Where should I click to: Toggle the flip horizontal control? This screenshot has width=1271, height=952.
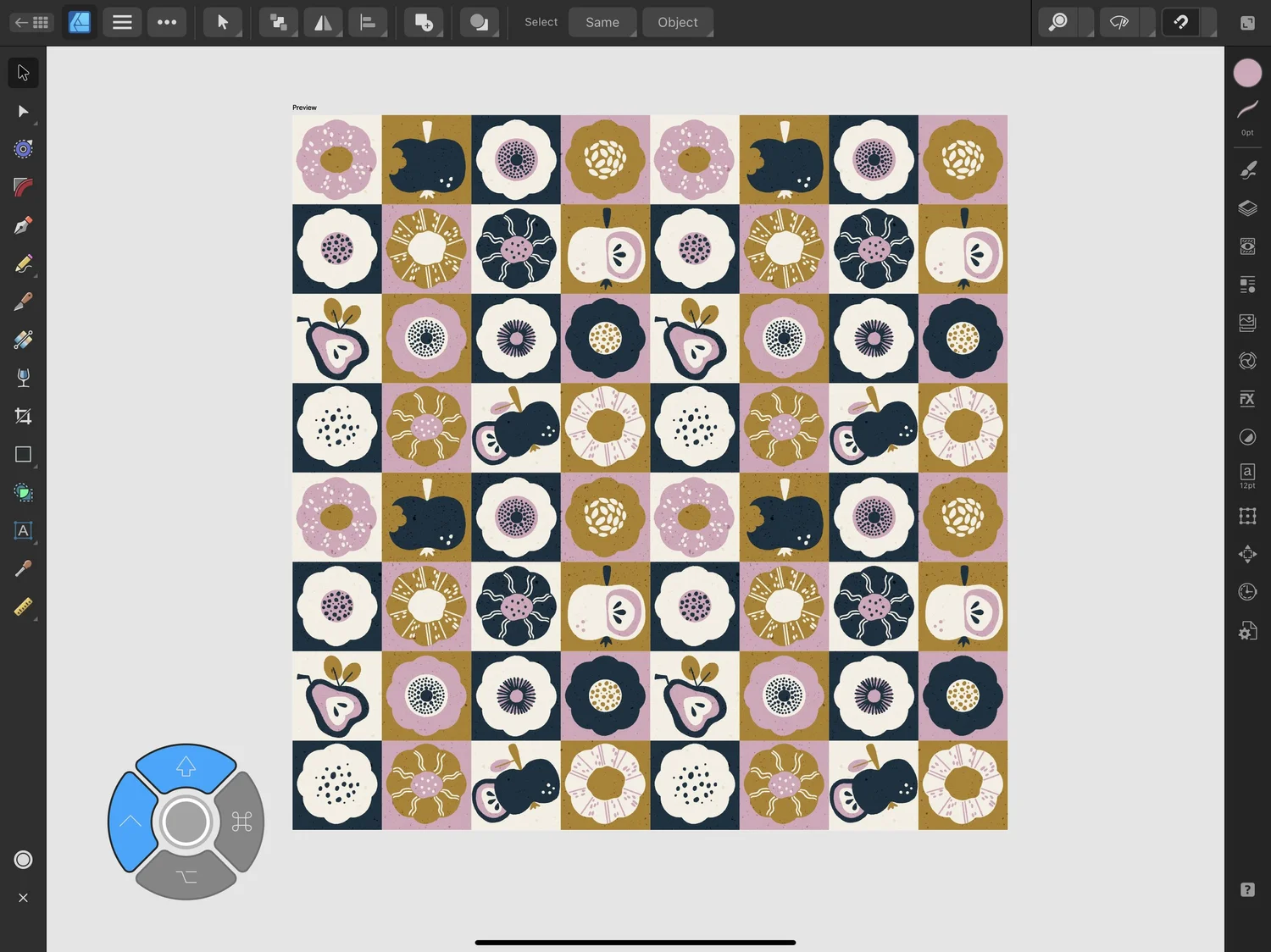[323, 22]
